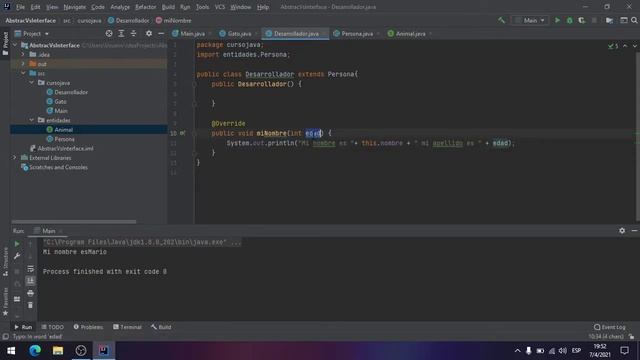This screenshot has height=360, width=640.
Task: Rerun Main in Run panel
Action: (x=17, y=244)
